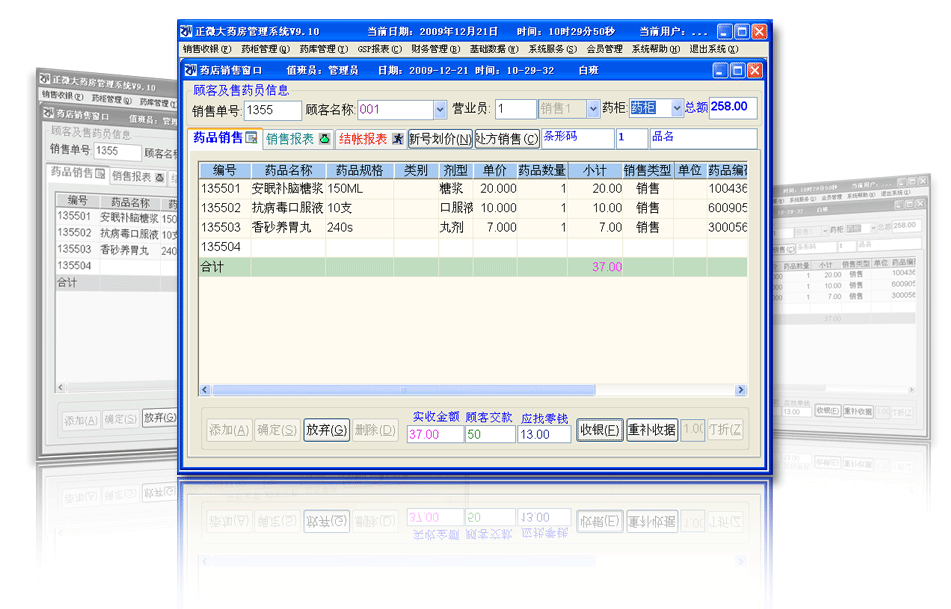
Task: Click the 收银(E) button
Action: (600, 430)
